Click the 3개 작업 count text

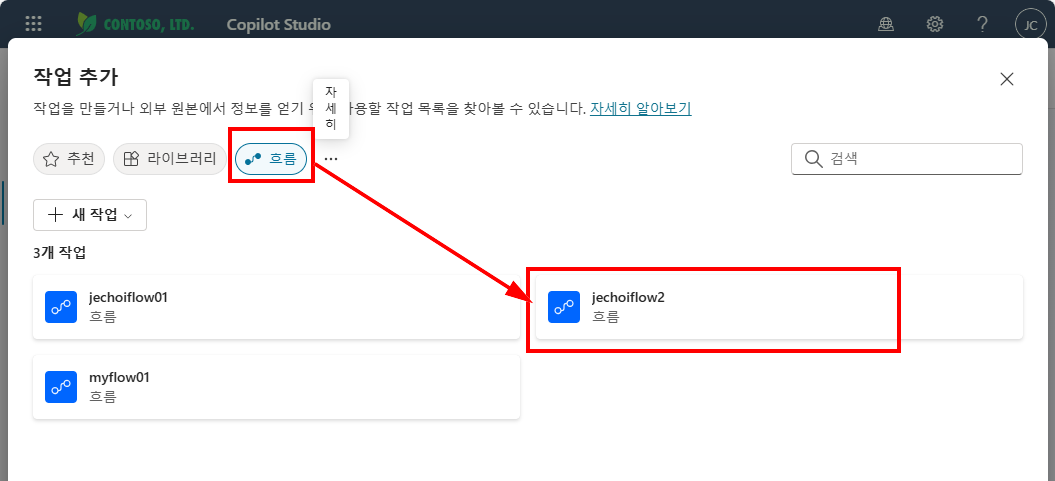point(60,254)
